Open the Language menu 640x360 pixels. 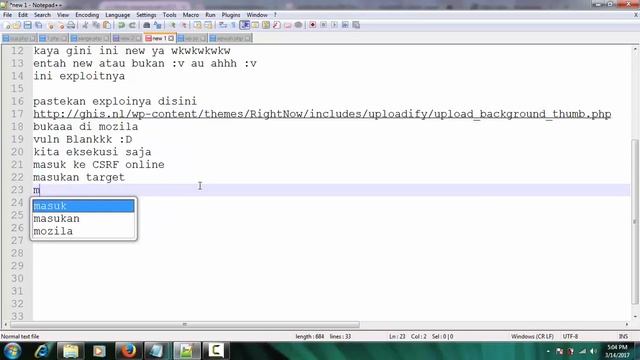pyautogui.click(x=117, y=15)
